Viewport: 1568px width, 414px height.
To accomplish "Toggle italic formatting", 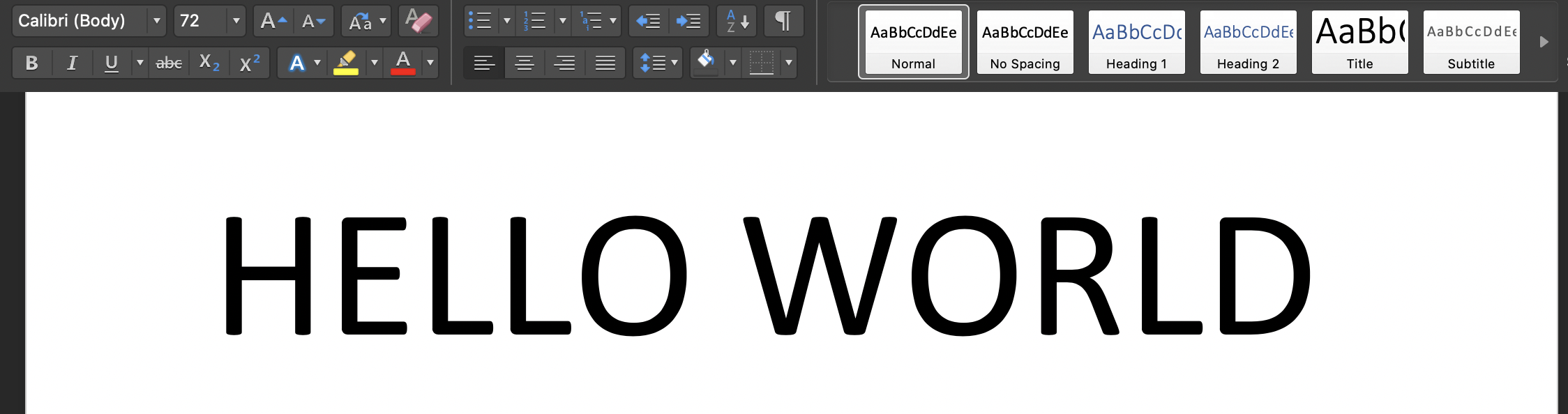I will point(71,63).
